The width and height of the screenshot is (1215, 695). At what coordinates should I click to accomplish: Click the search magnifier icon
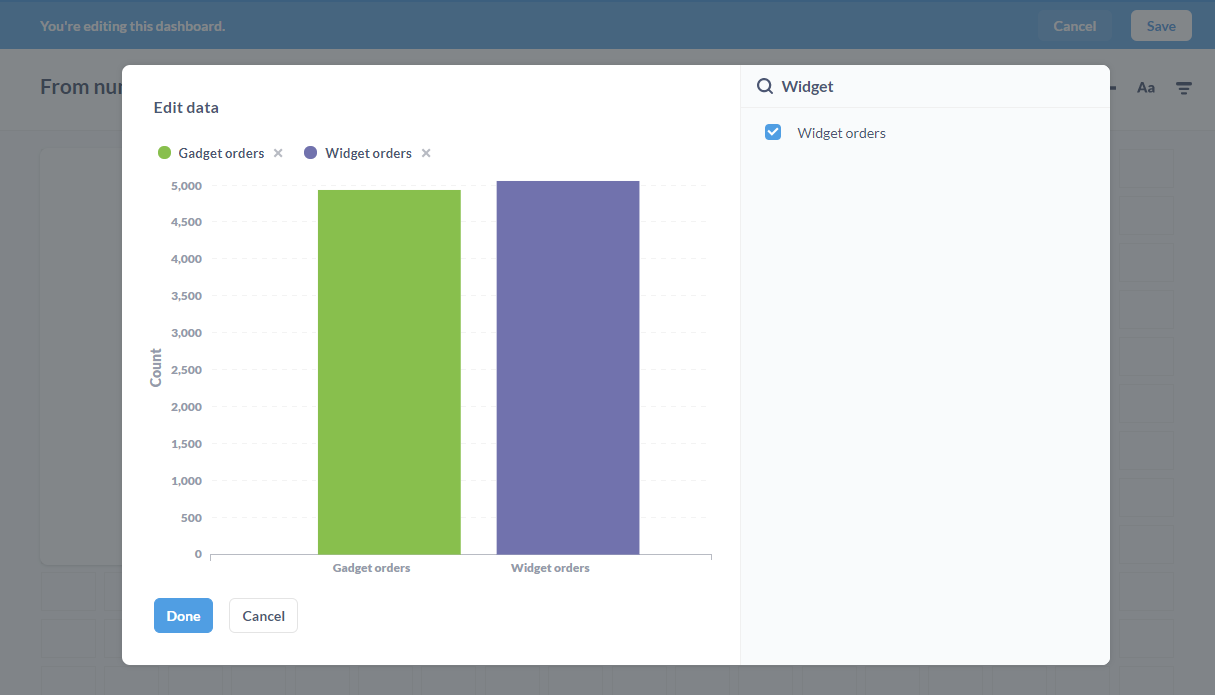765,87
